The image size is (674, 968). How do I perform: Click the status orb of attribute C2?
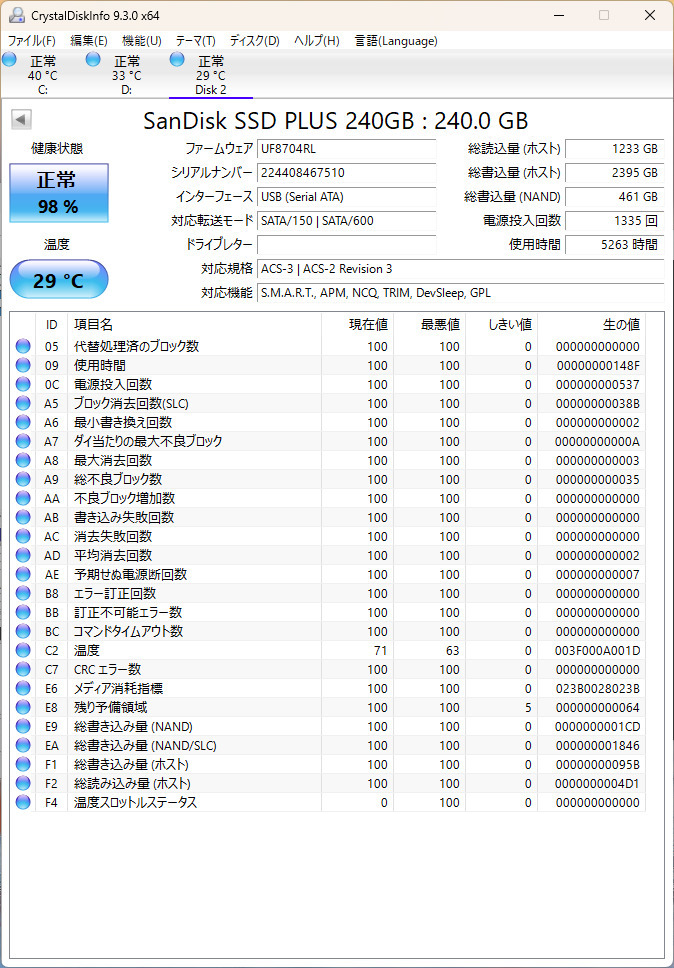[x=23, y=651]
